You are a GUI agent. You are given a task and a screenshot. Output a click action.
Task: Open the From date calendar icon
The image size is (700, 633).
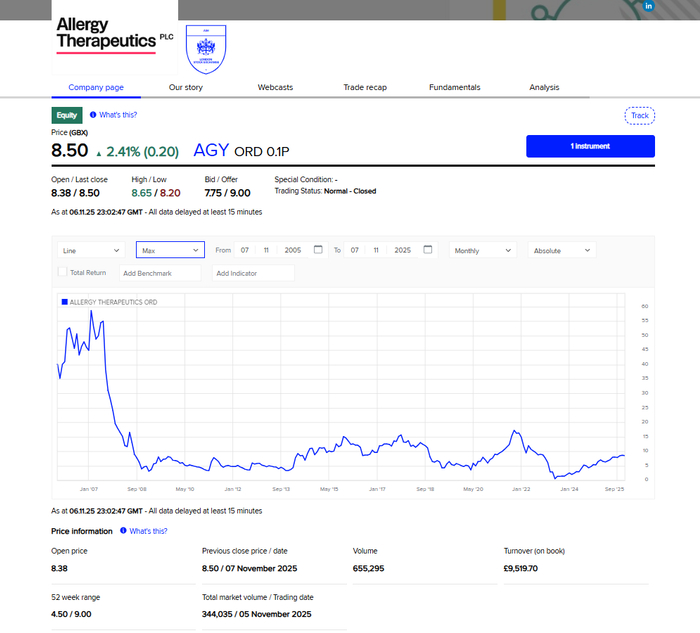tap(318, 250)
